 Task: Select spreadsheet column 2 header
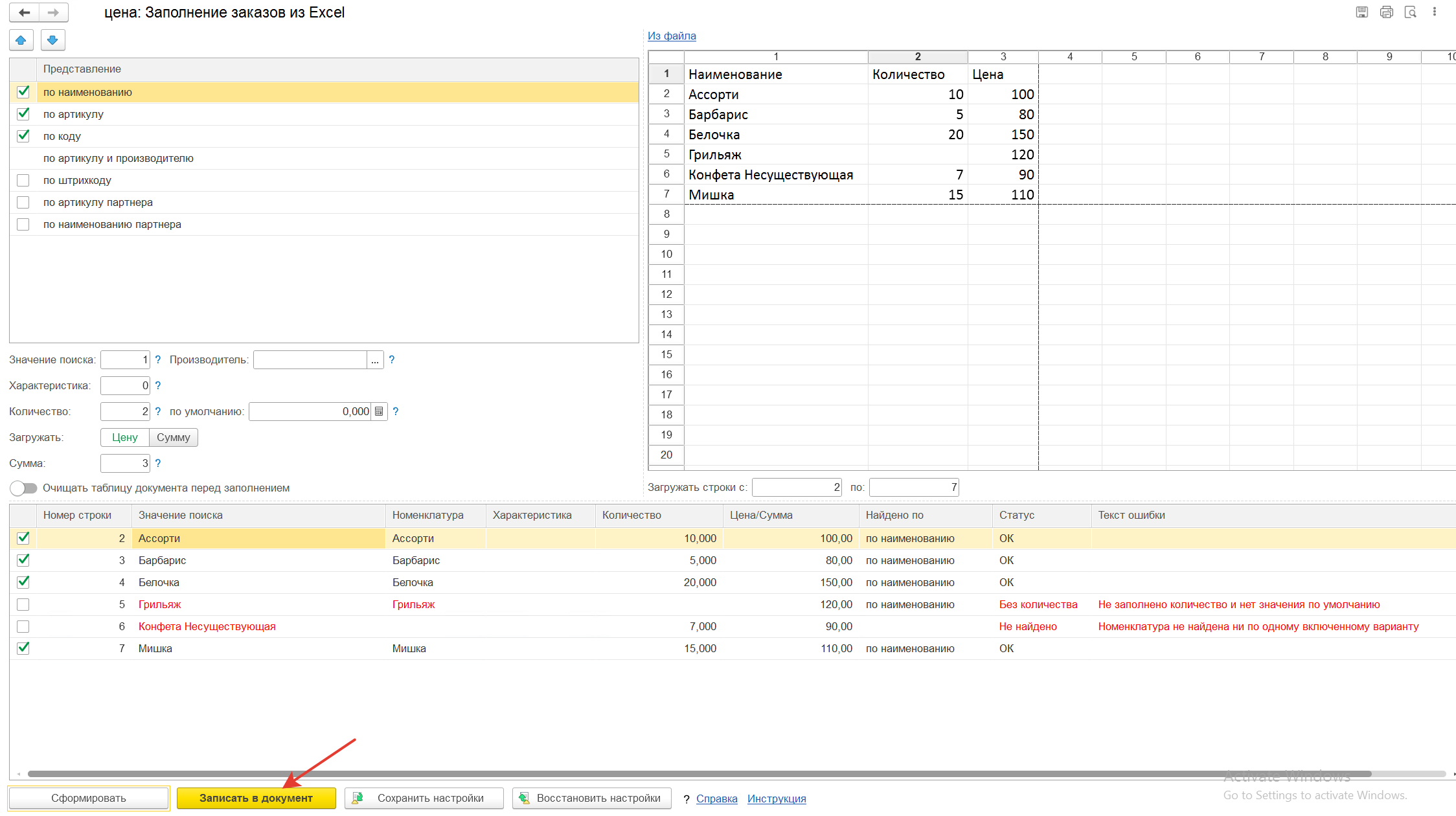click(x=918, y=57)
